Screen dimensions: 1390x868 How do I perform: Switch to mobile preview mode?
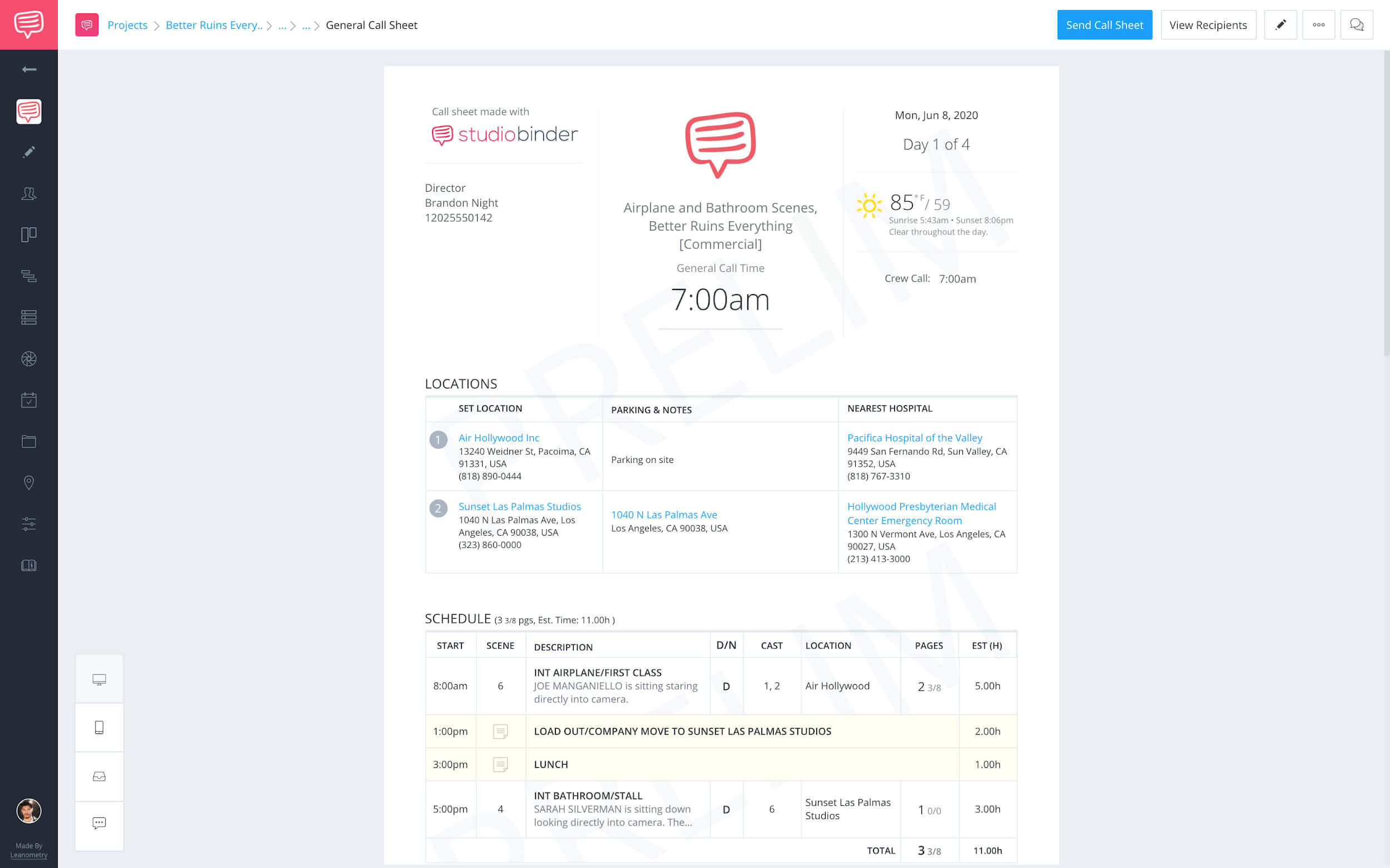pos(100,728)
